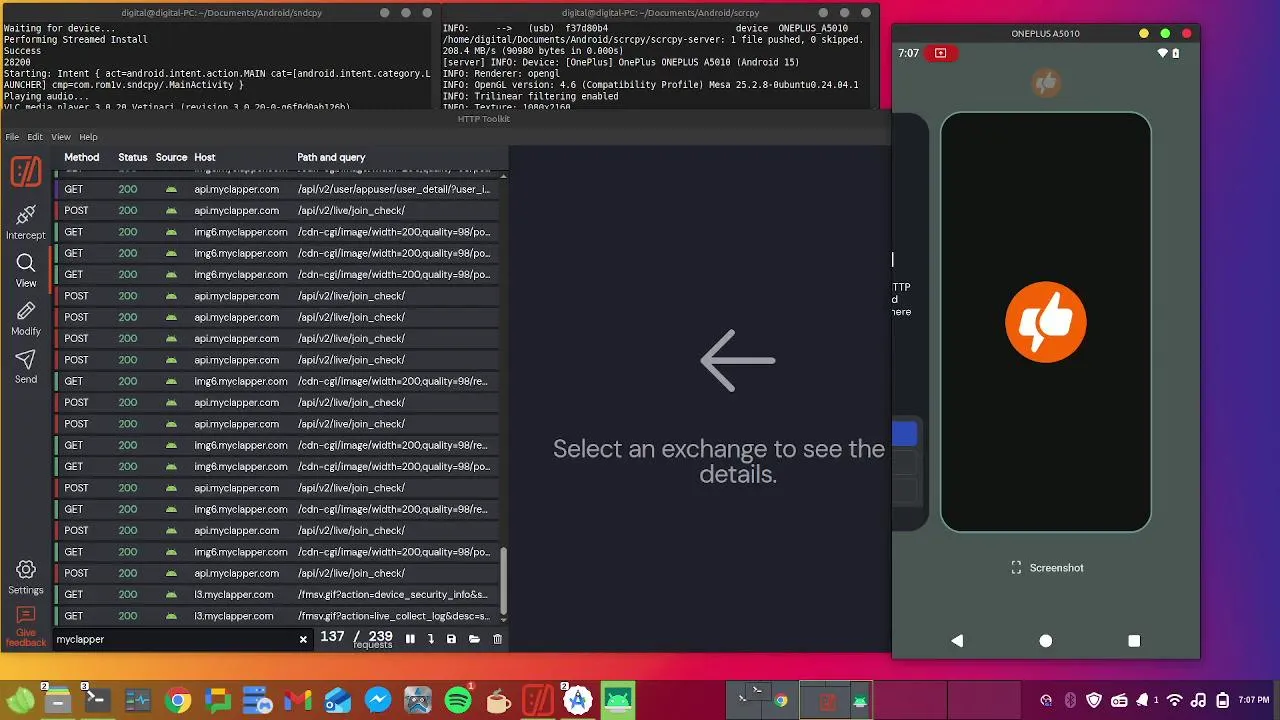Open Spotify from the panel
This screenshot has height=720, width=1280.
point(458,700)
